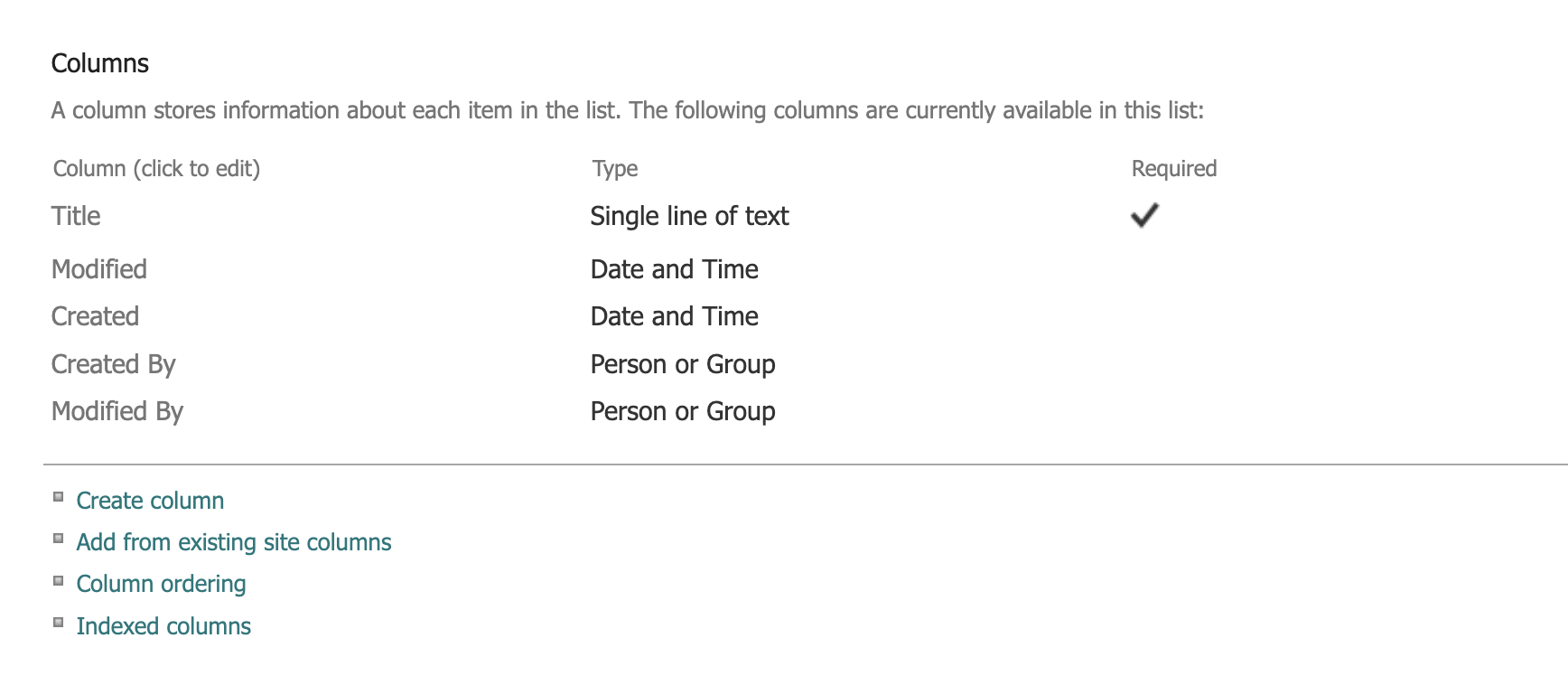Viewport: 1568px width, 685px height.
Task: Edit the Modified column
Action: point(100,268)
